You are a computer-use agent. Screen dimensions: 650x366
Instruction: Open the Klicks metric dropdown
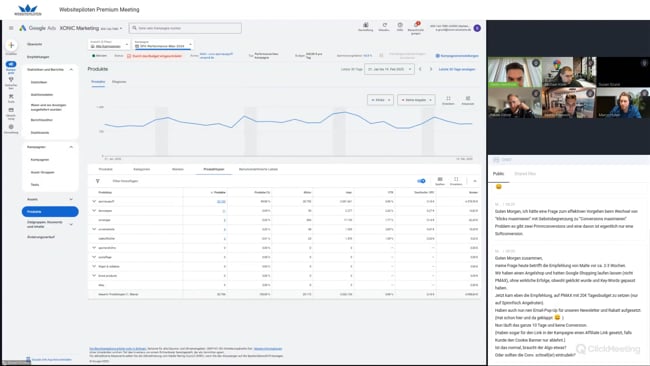tap(380, 100)
